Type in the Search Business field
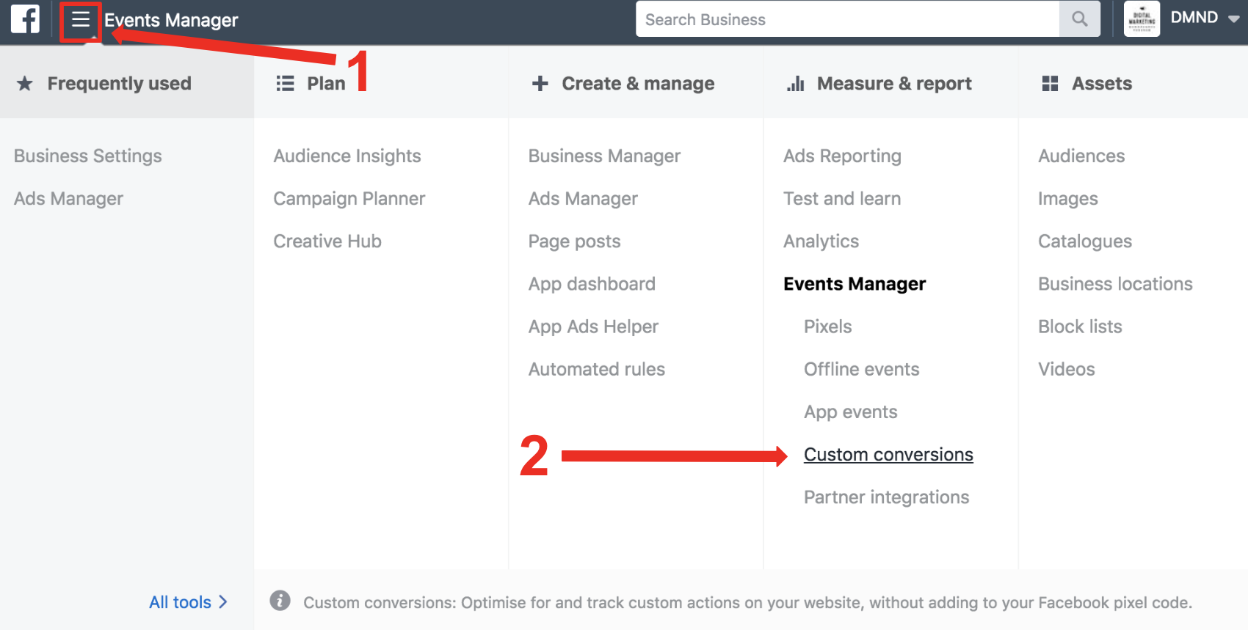The width and height of the screenshot is (1252, 638). [x=847, y=19]
